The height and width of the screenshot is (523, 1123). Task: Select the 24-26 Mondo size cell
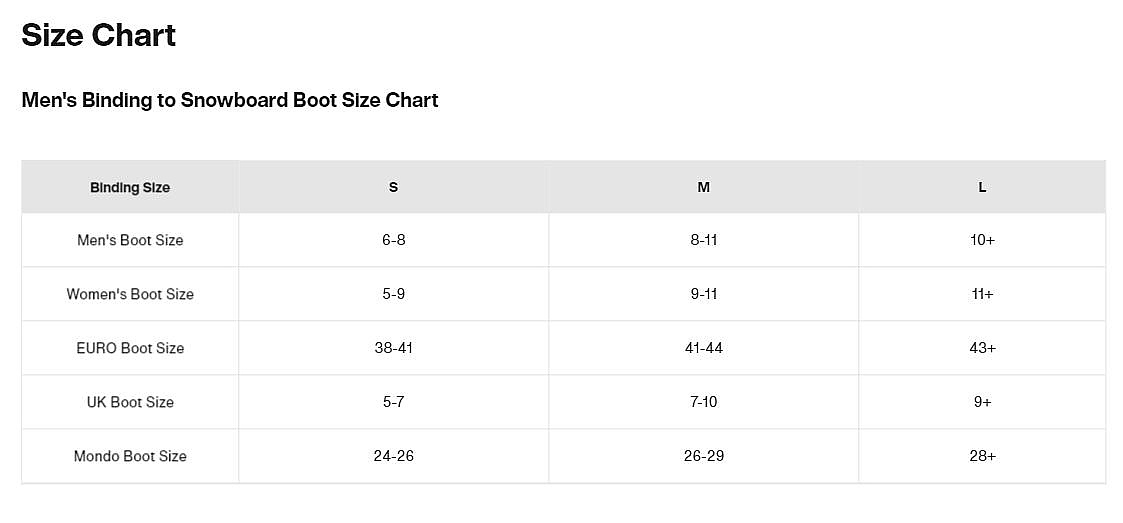pos(393,456)
